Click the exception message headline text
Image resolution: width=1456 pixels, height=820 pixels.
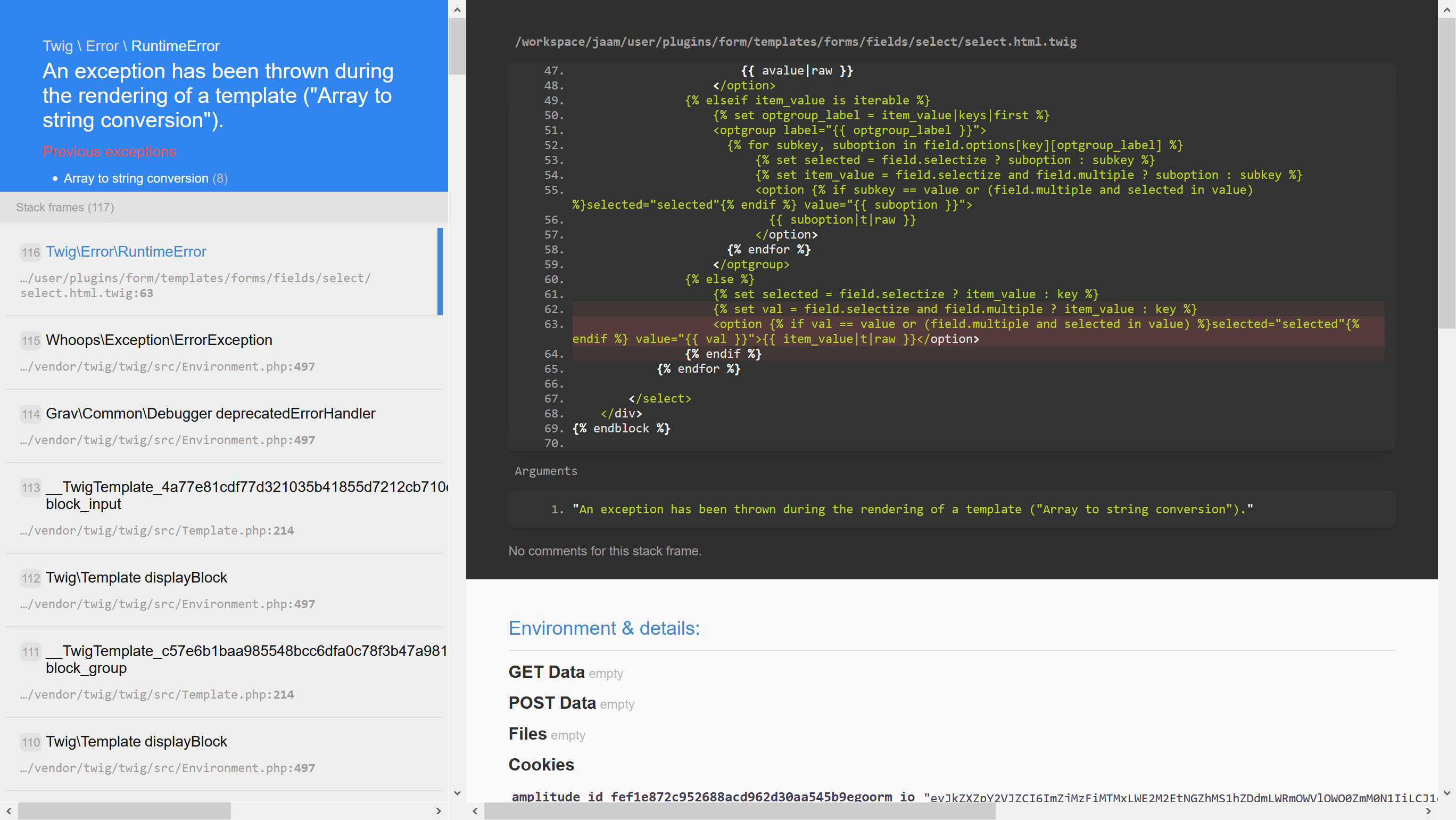coord(218,95)
